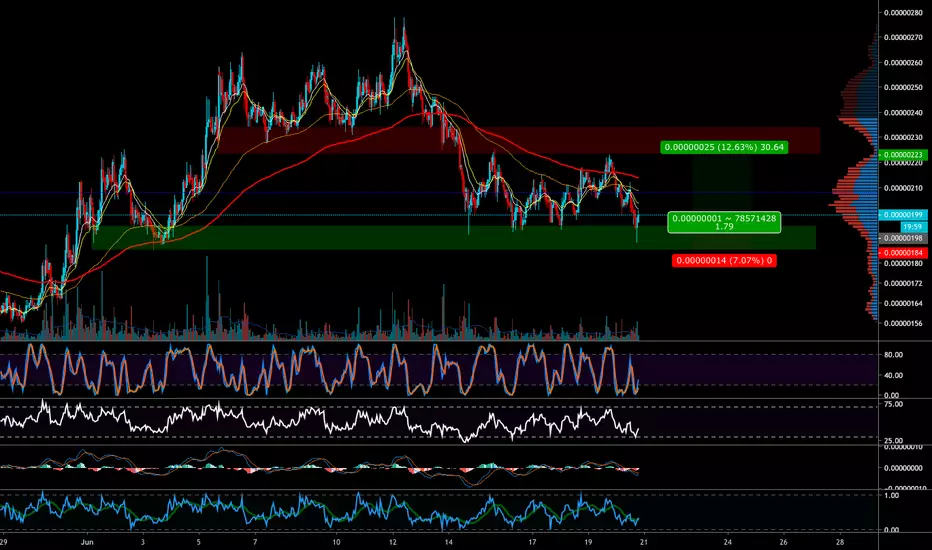Click the 19 label on date axis

click(588, 542)
